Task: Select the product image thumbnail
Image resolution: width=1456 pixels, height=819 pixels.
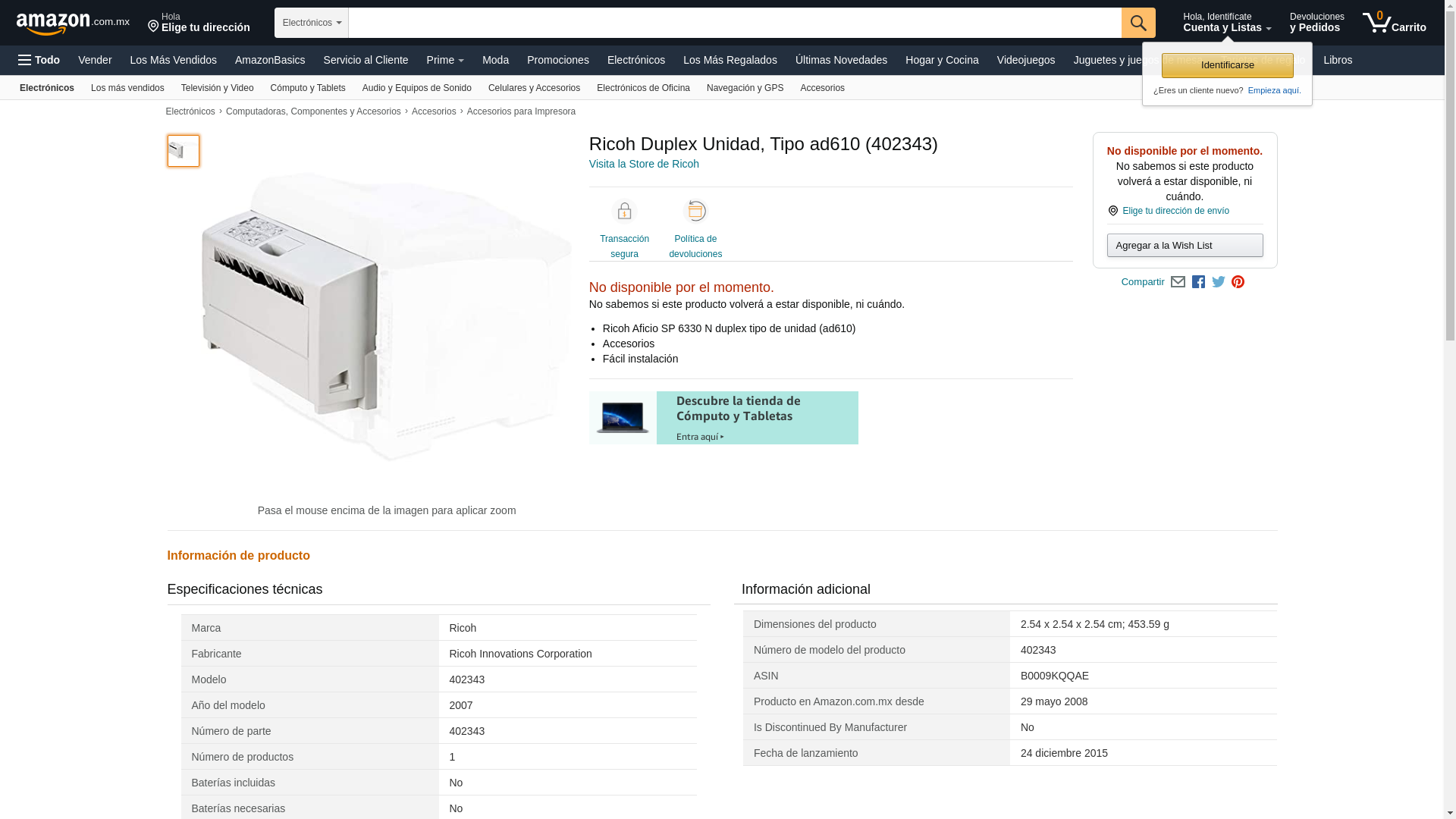Action: (x=183, y=151)
